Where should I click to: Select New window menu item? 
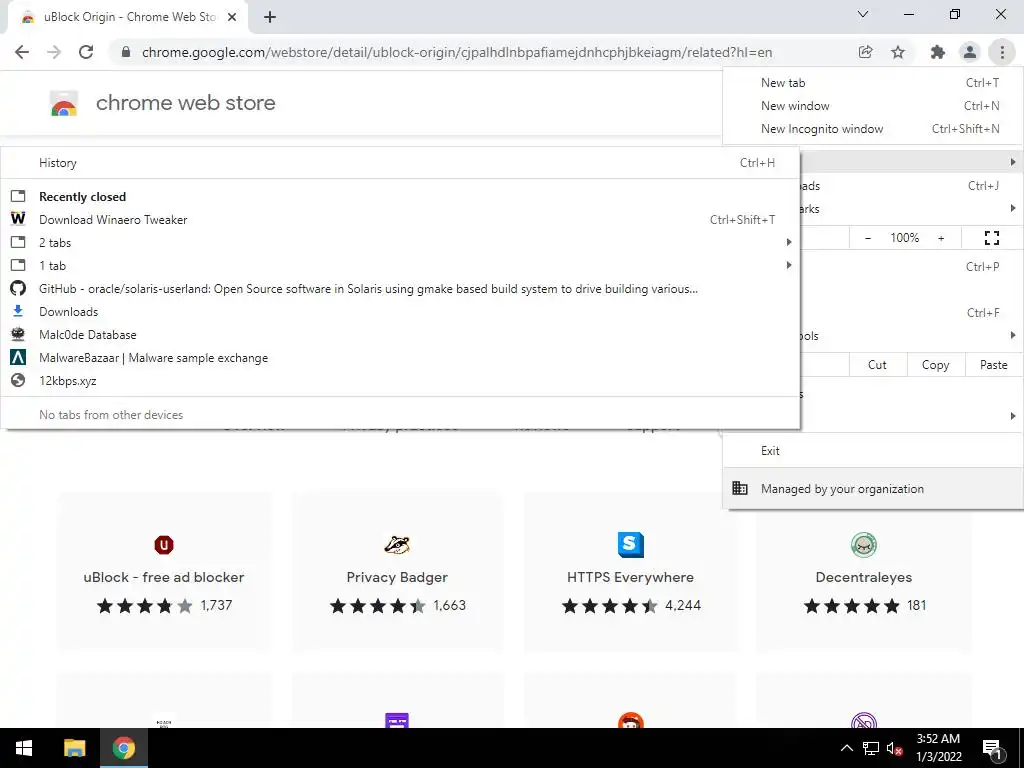click(872, 106)
